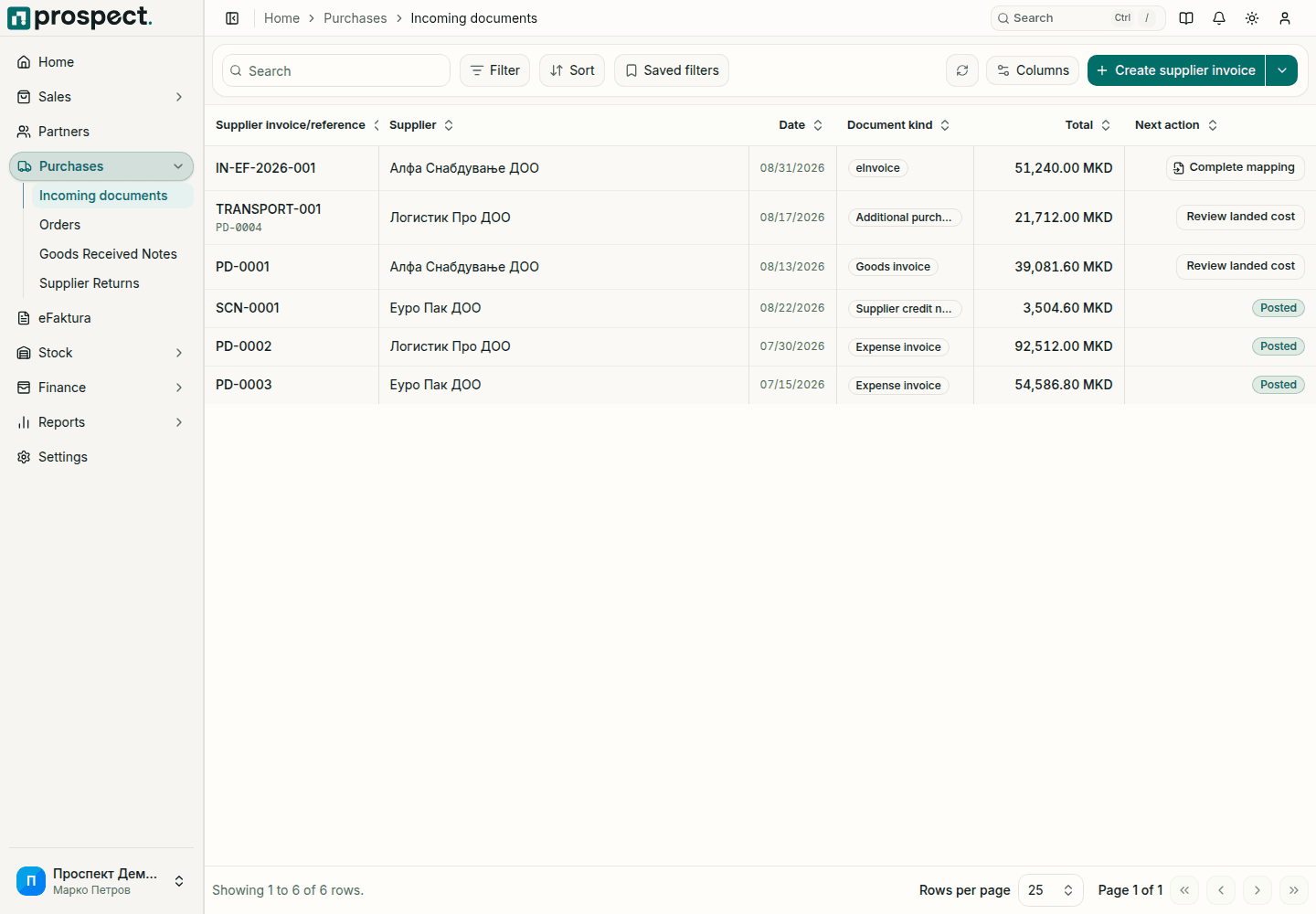Image resolution: width=1316 pixels, height=914 pixels.
Task: Click the prospect logo
Action: 80,17
